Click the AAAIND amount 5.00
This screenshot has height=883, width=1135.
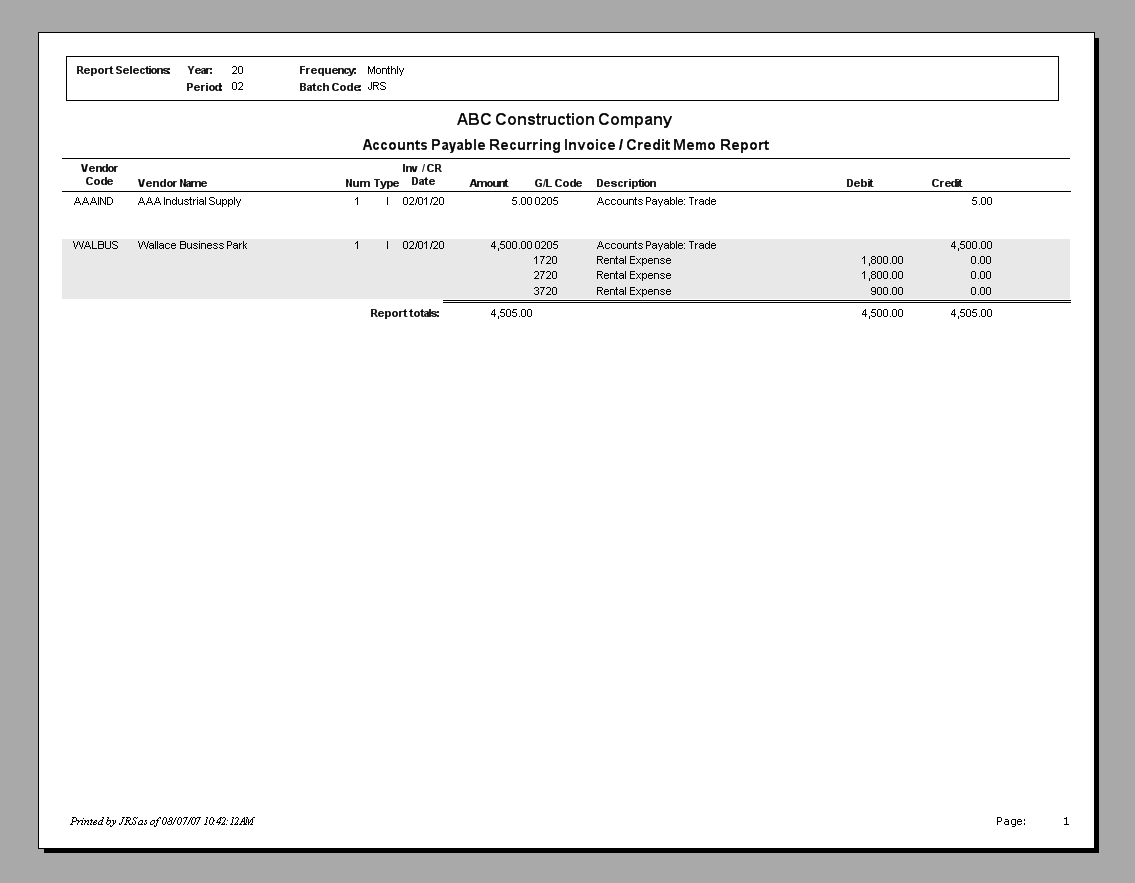click(x=521, y=201)
